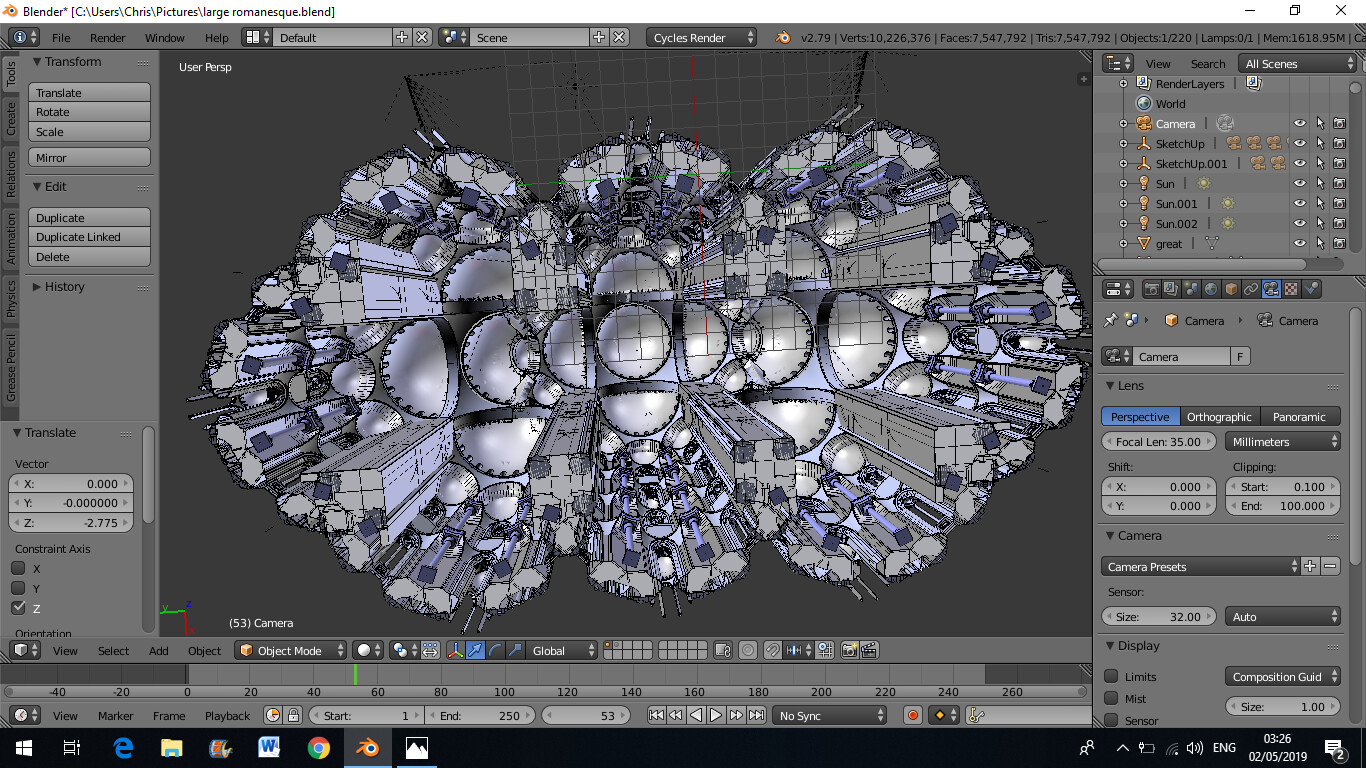Enable the Limits display checkbox
Viewport: 1366px width, 768px height.
click(1111, 677)
